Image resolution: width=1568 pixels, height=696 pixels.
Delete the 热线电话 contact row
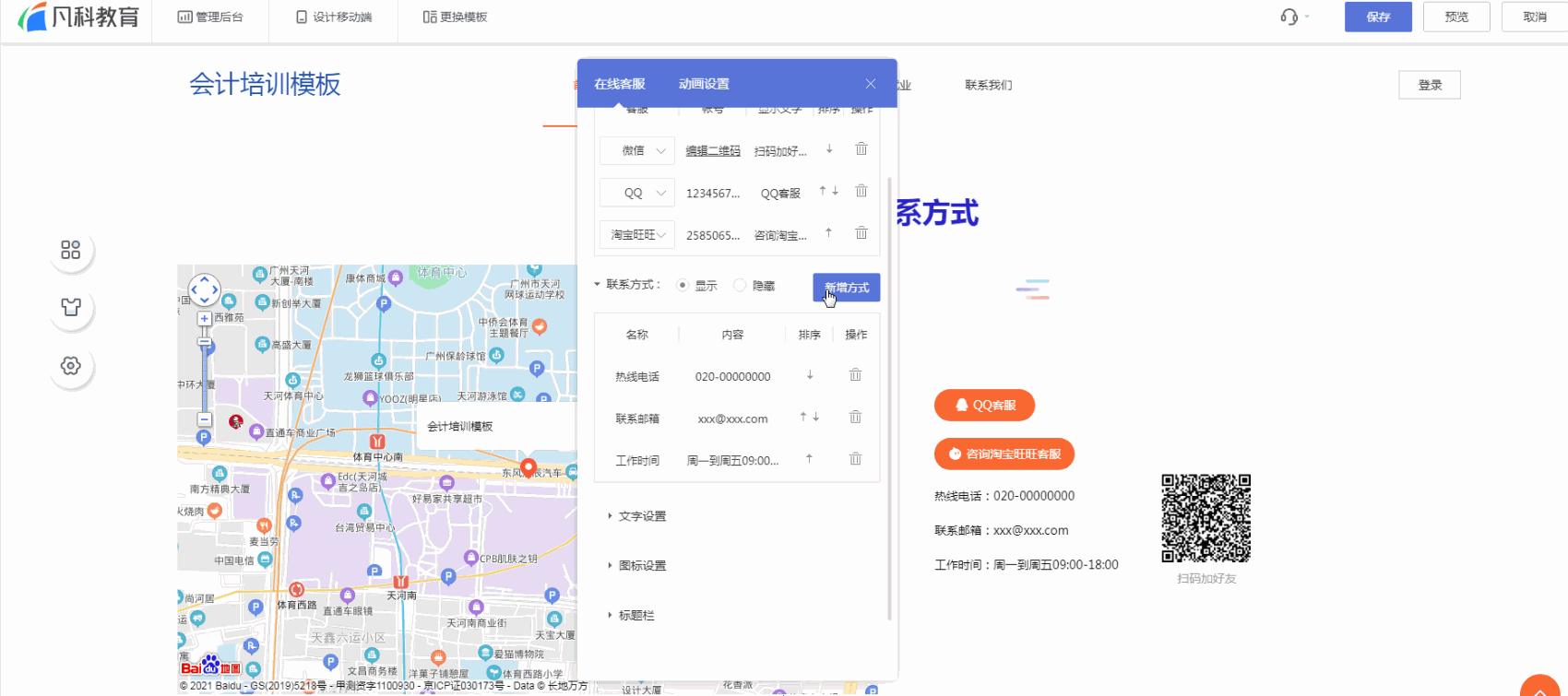pos(856,375)
